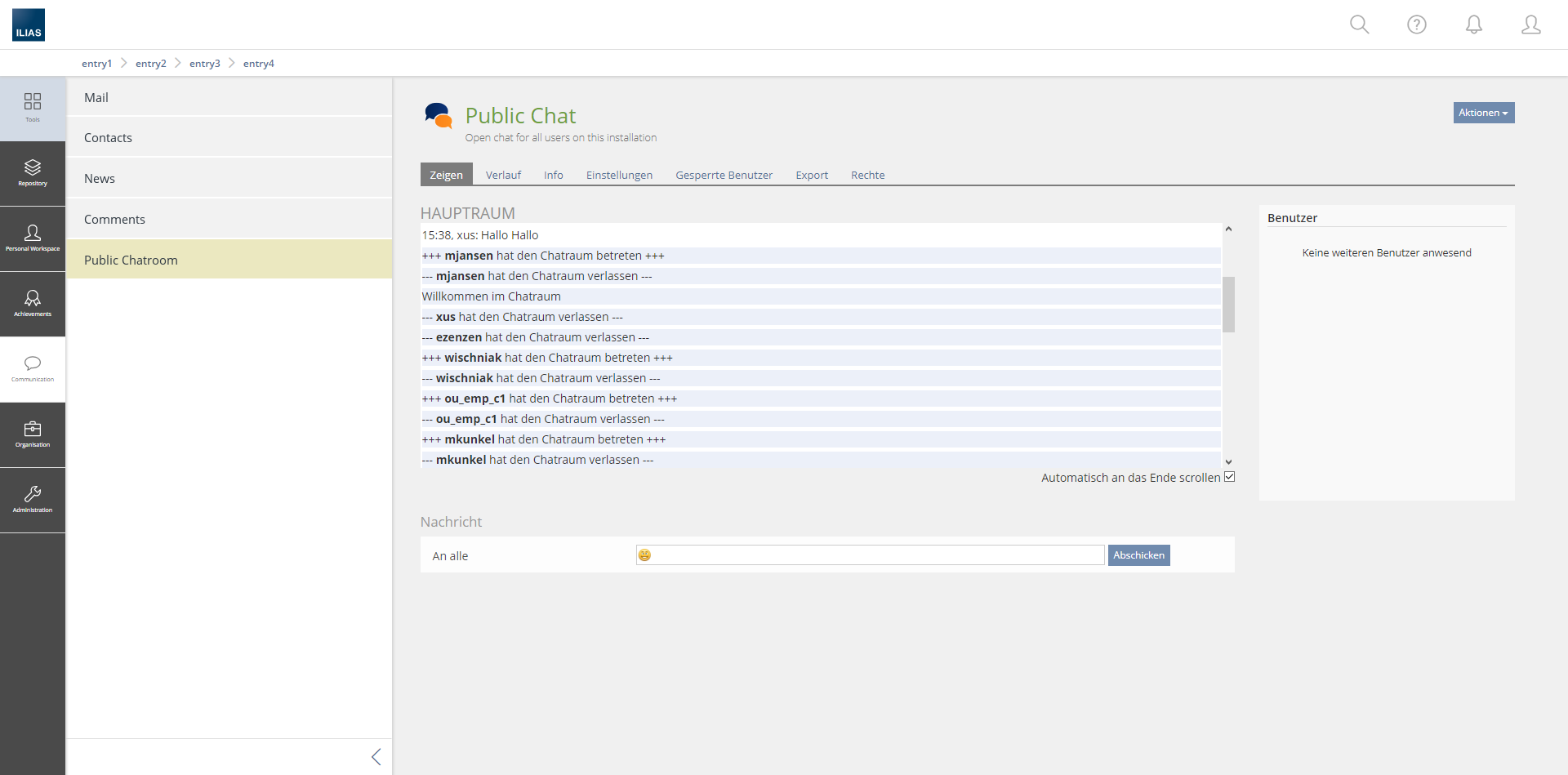Open the Gesperrte Benutzer tab

tap(724, 175)
